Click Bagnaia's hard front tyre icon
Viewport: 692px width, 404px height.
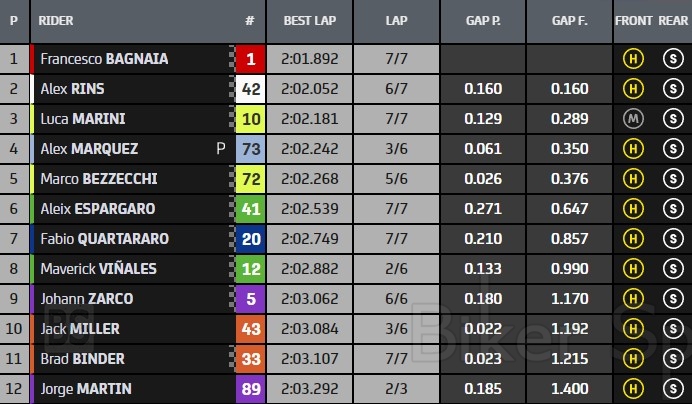coord(632,59)
